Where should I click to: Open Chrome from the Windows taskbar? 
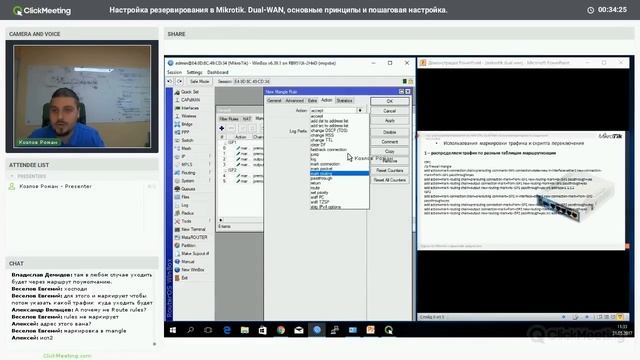(281, 330)
